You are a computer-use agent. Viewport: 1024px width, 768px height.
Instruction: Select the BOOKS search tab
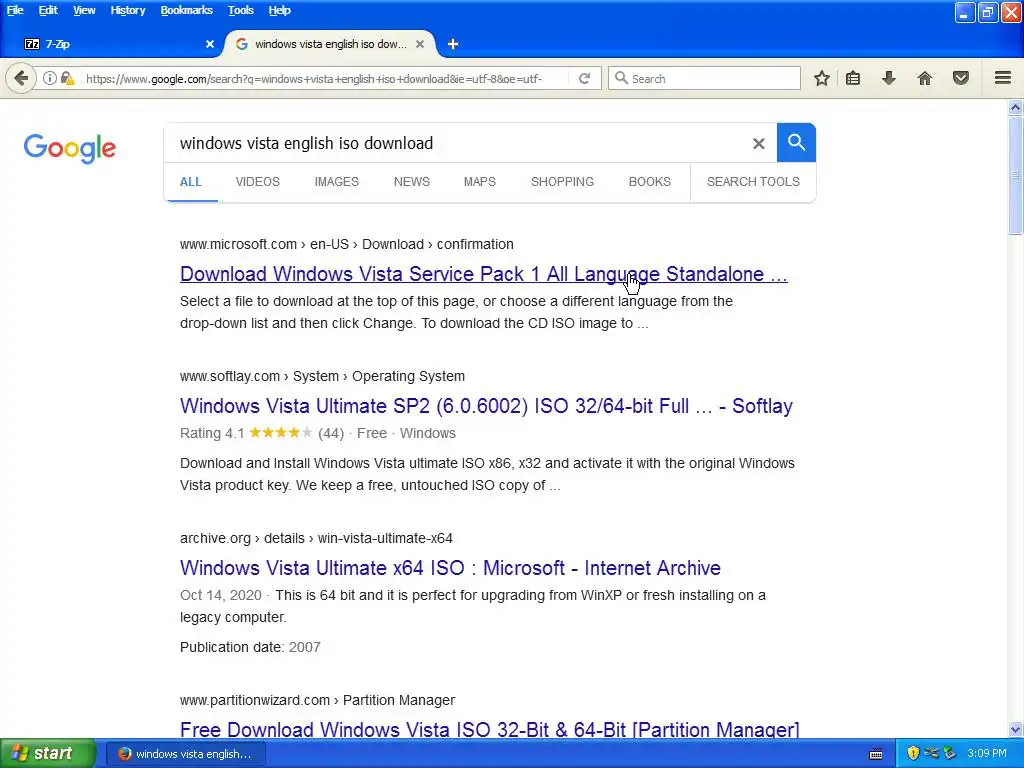[x=649, y=182]
